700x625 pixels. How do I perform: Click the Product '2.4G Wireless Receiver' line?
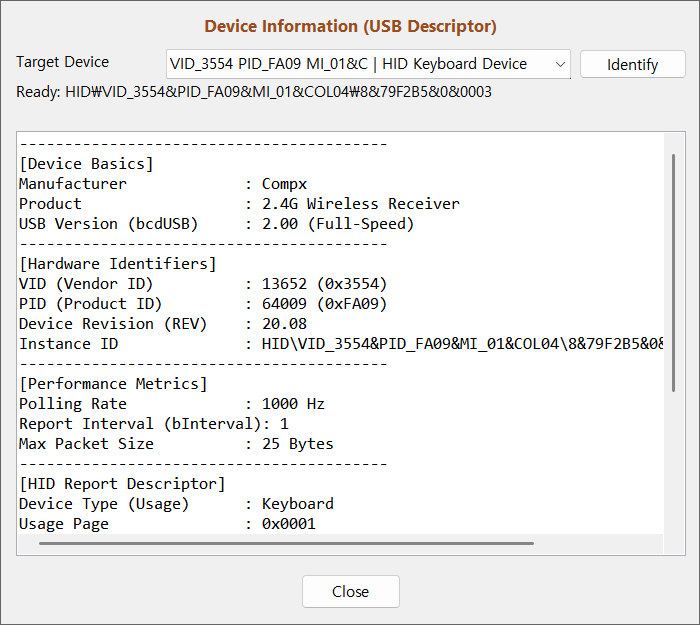point(239,204)
